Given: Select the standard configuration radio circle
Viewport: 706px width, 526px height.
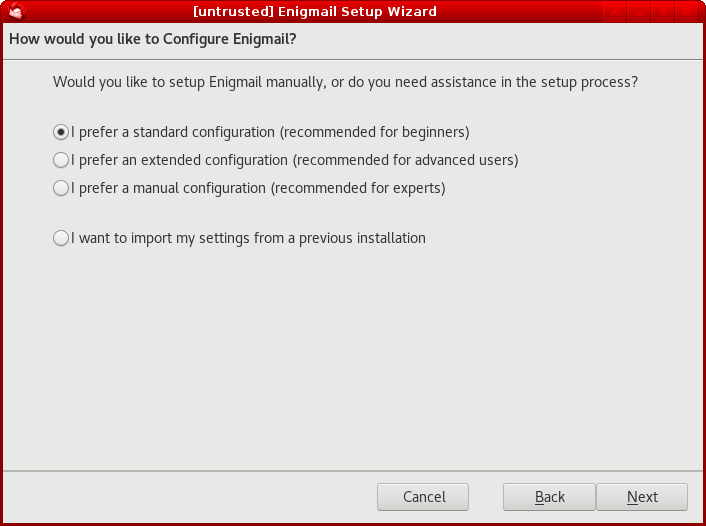Looking at the screenshot, I should click(61, 132).
